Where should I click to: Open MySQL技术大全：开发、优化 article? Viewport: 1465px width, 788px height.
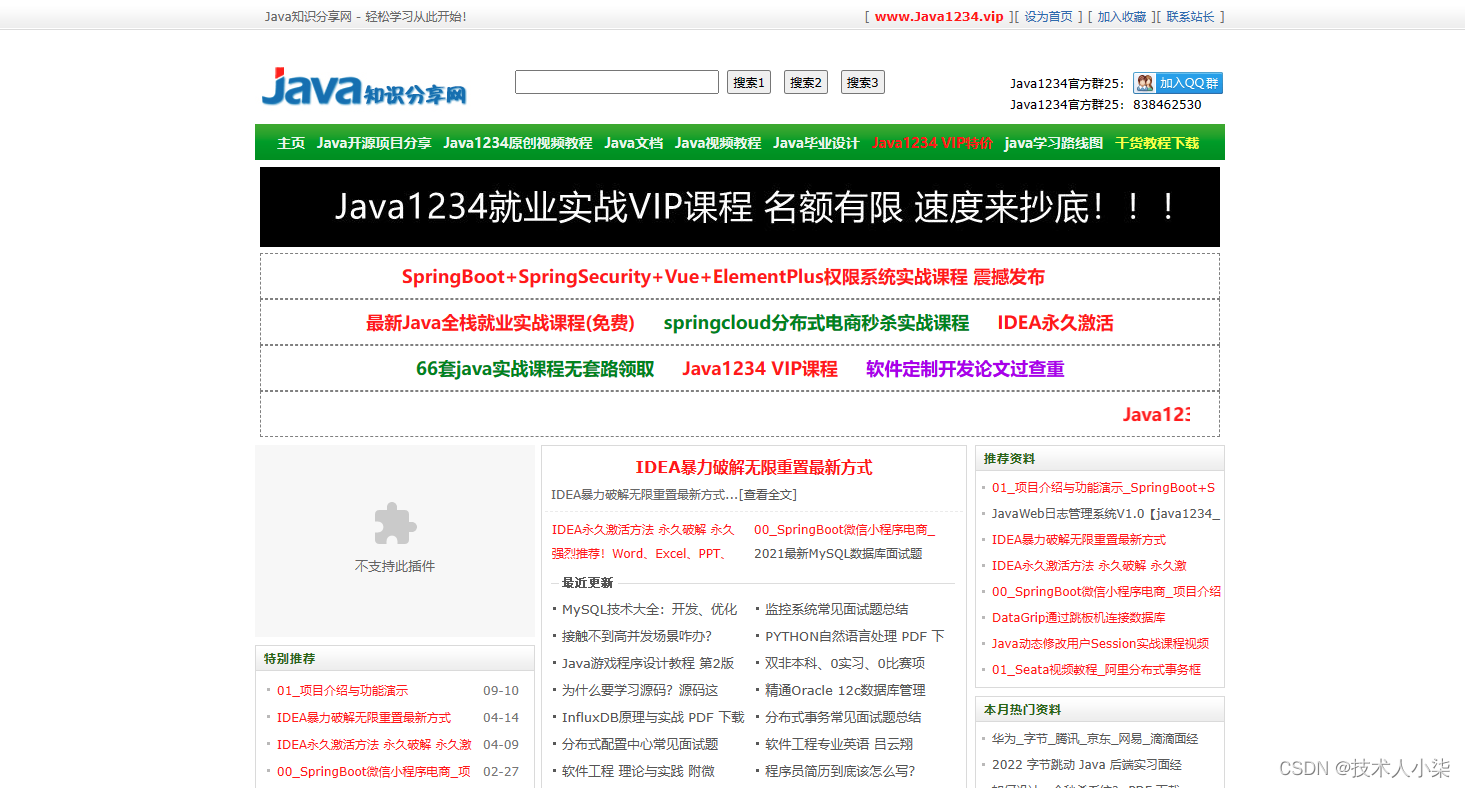click(x=650, y=609)
